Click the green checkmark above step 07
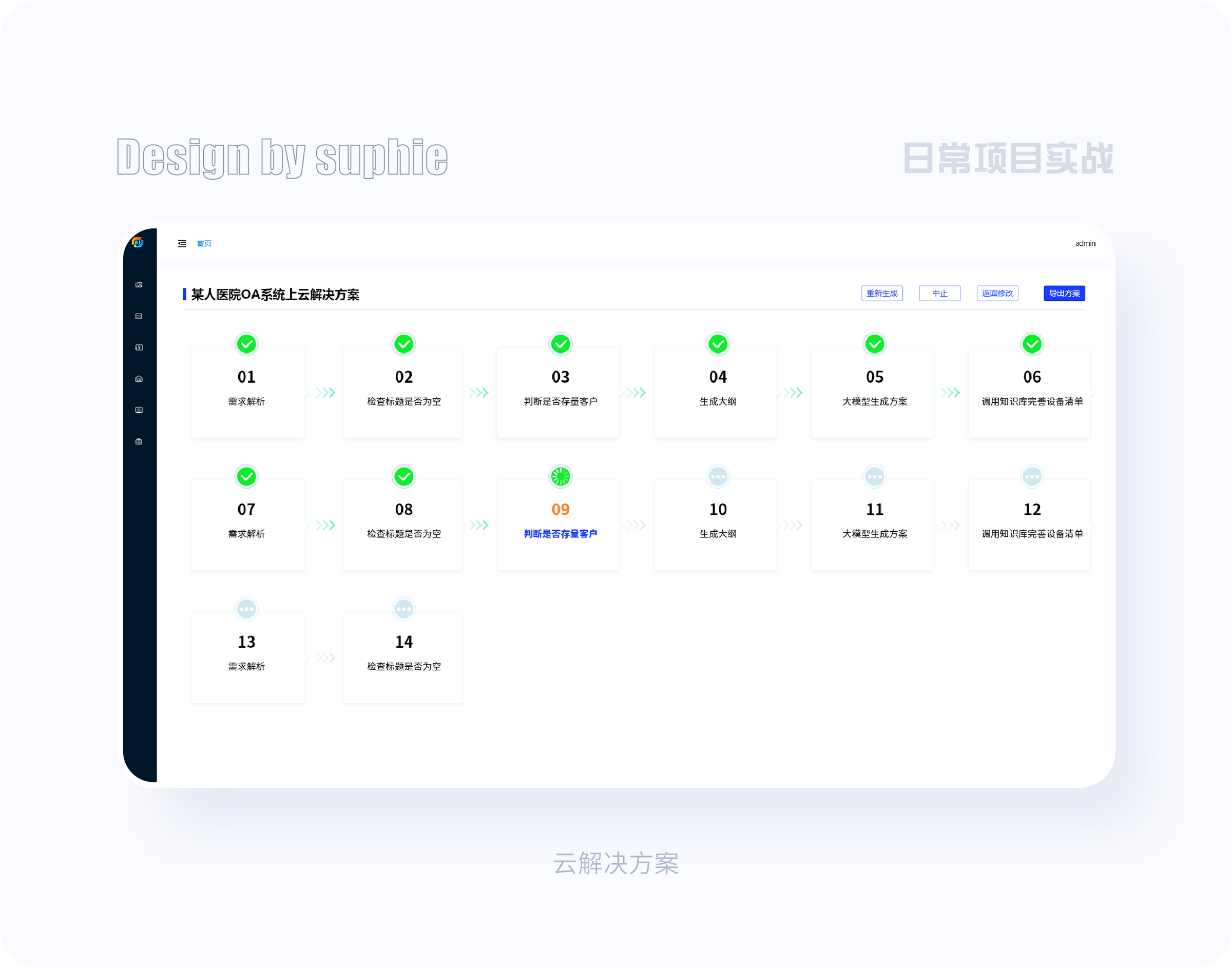The width and height of the screenshot is (1232, 968). click(246, 477)
